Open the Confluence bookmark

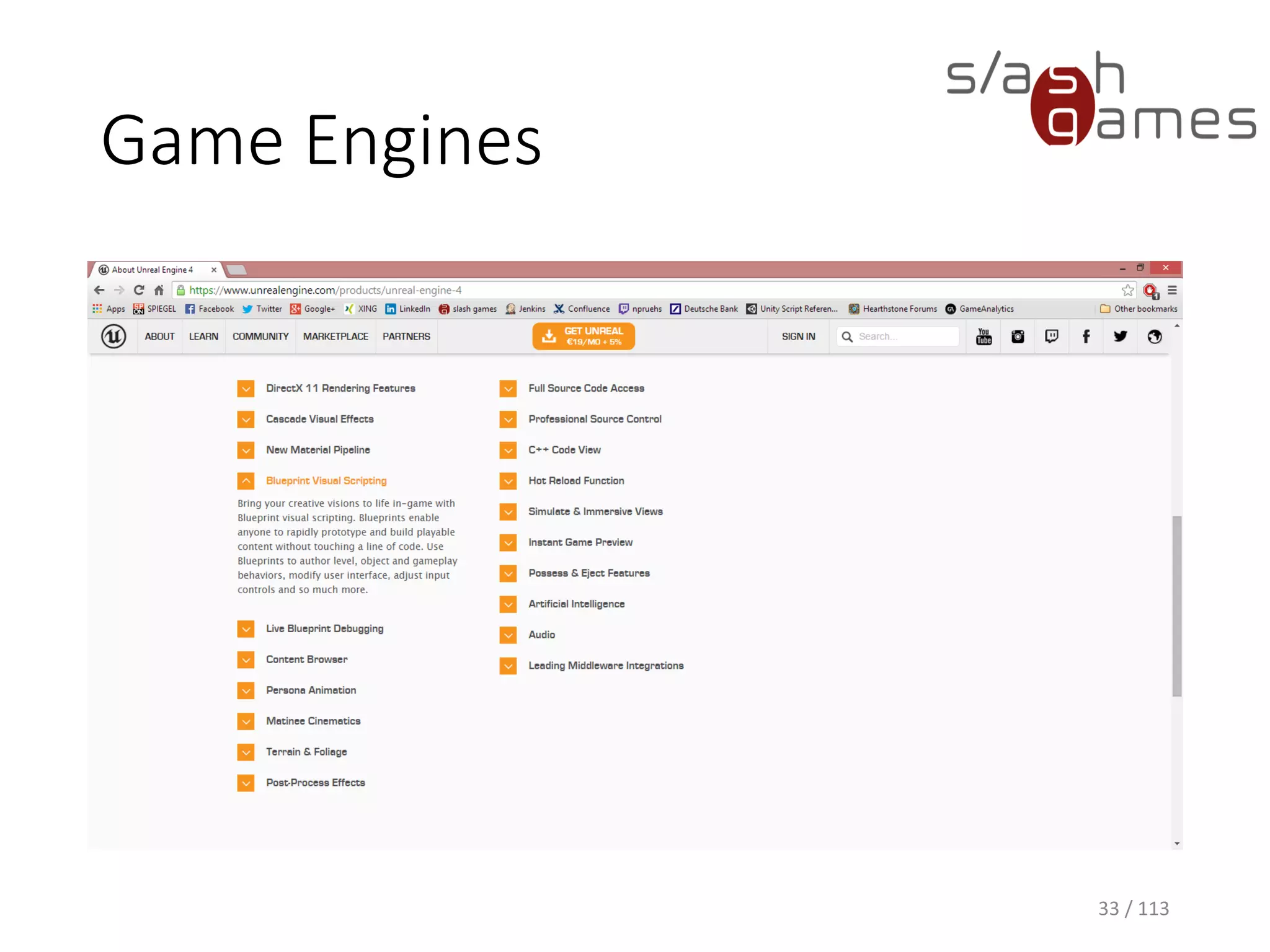click(x=582, y=309)
